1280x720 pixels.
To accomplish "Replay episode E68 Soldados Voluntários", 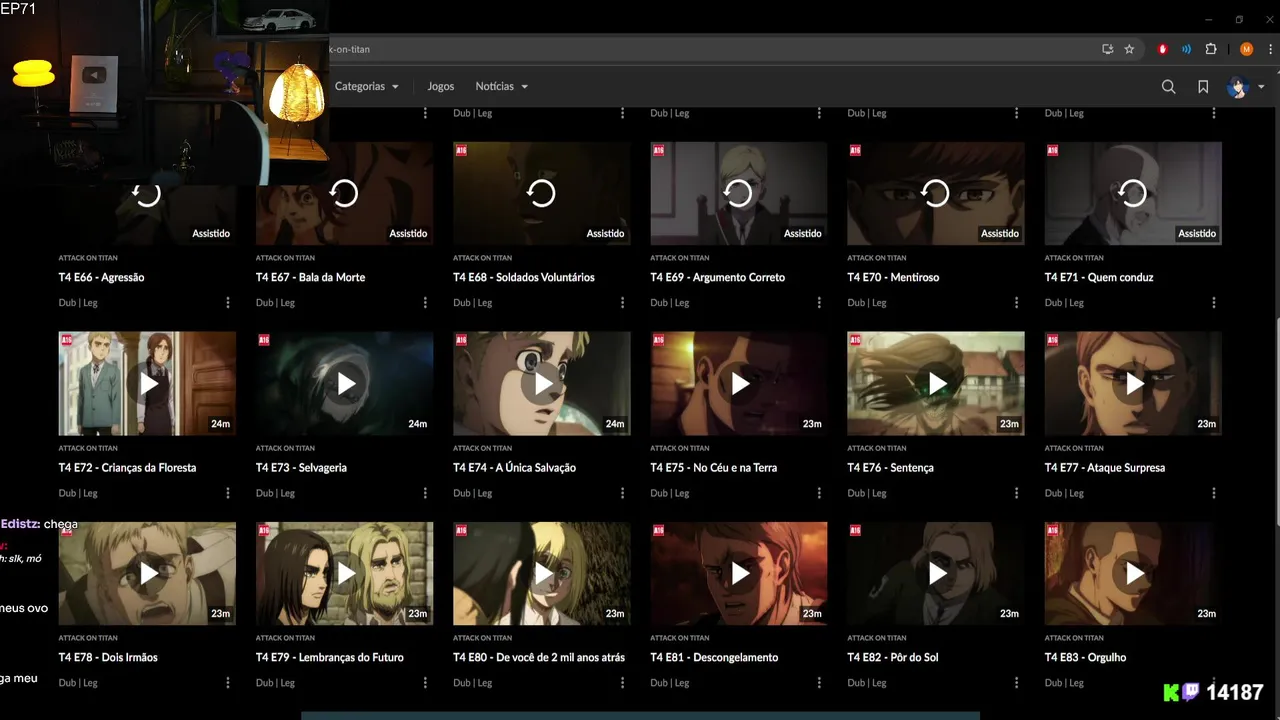I will click(x=541, y=193).
